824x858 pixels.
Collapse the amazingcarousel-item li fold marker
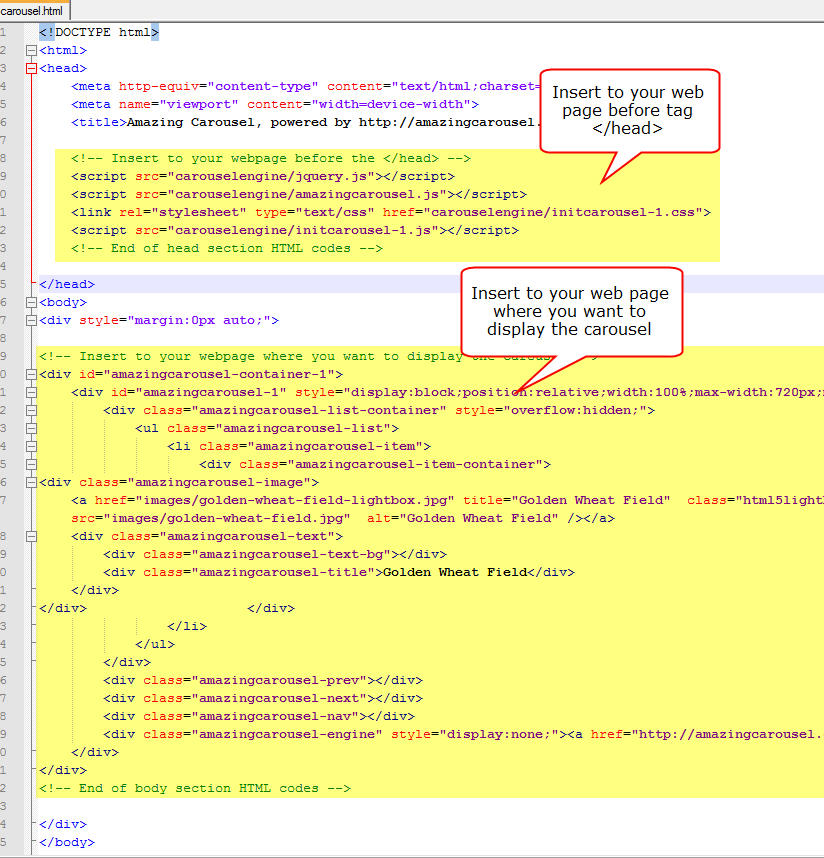(30, 446)
